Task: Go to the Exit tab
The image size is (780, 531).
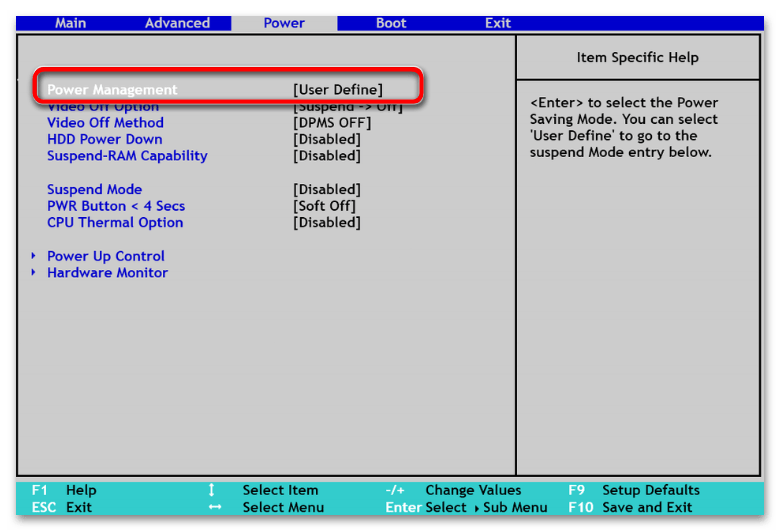Action: [498, 23]
